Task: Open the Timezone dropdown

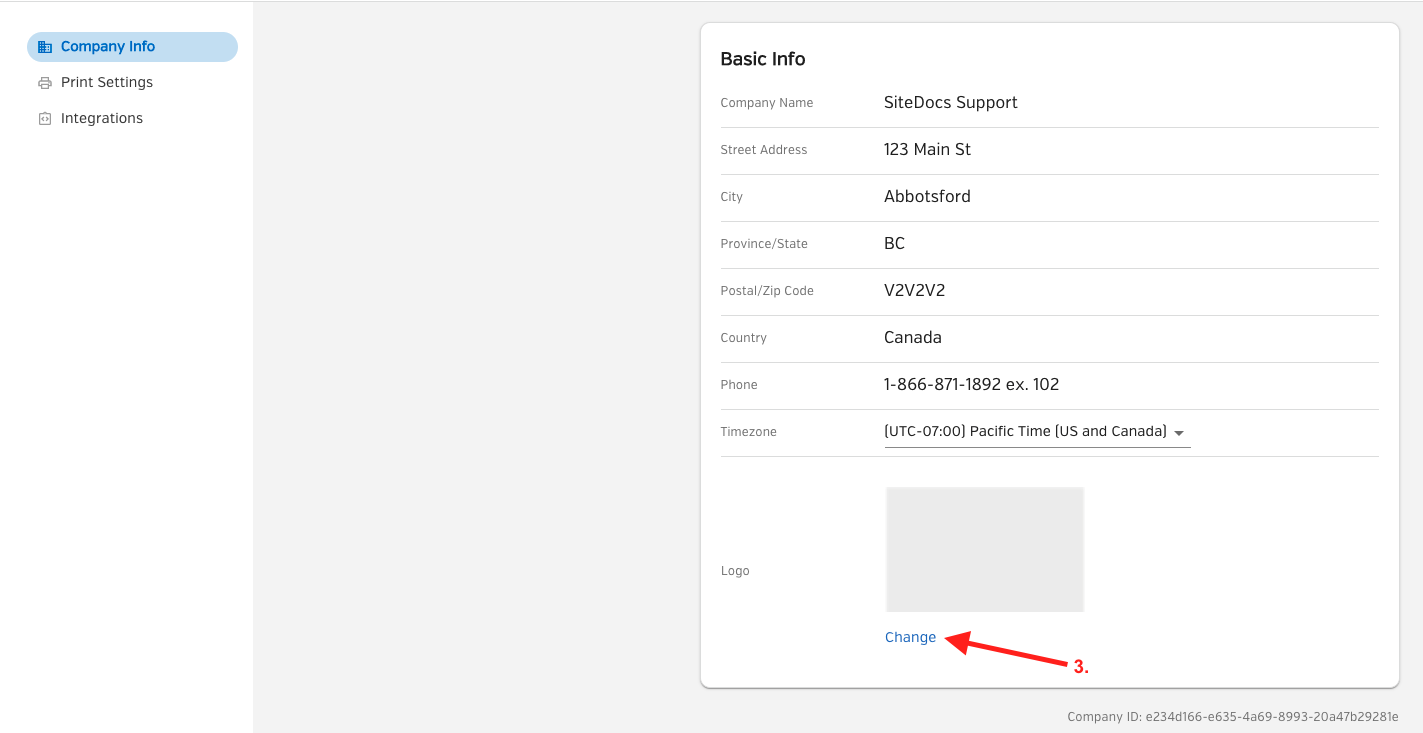Action: [x=1037, y=432]
